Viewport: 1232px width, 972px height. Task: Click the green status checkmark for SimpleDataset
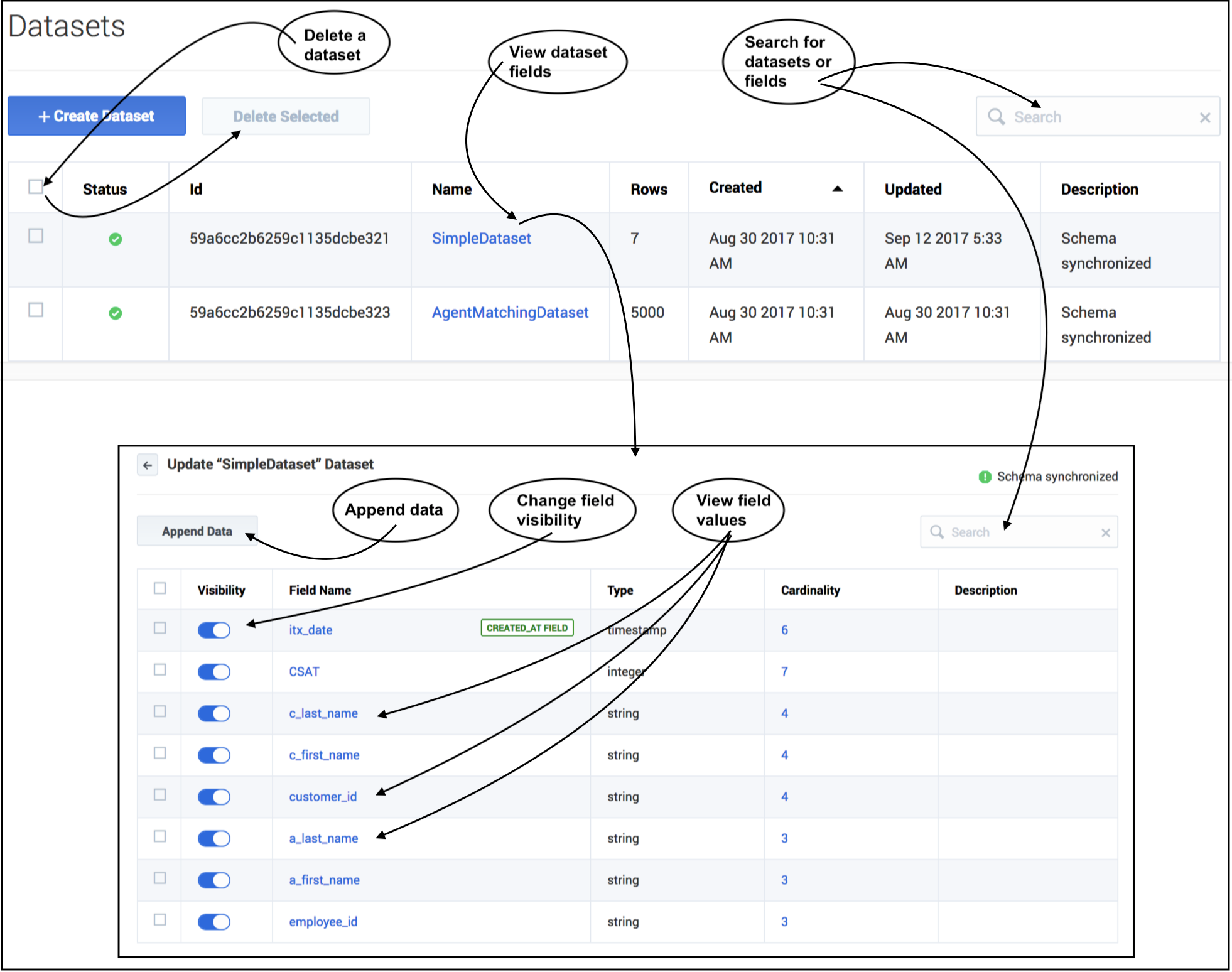tap(115, 239)
